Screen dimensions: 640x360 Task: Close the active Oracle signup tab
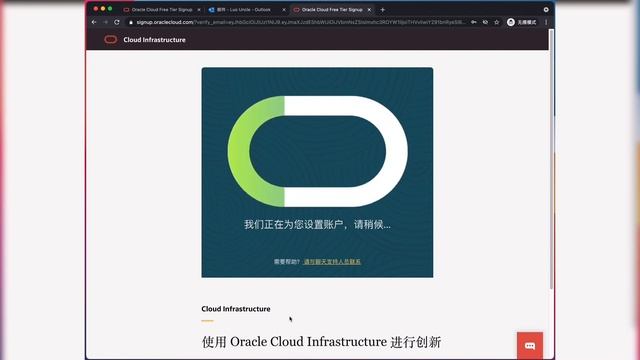(x=369, y=9)
